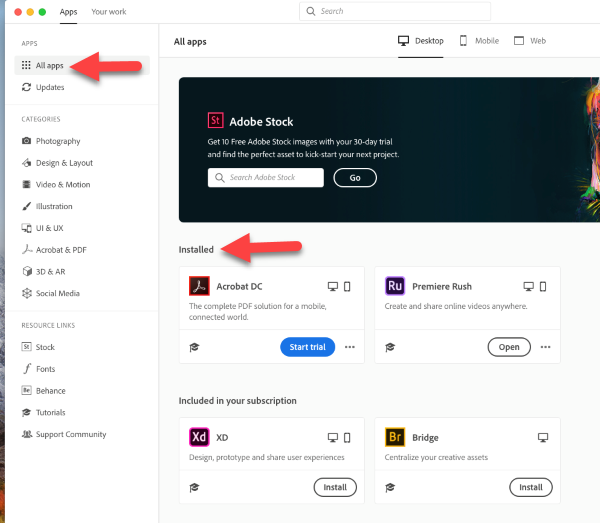Install Bridge

point(531,487)
